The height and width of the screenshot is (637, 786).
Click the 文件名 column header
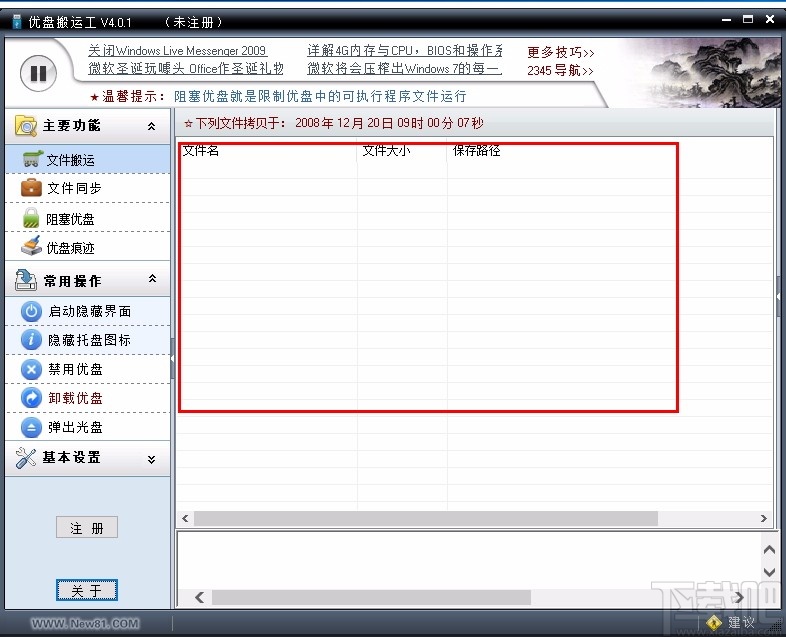pos(268,151)
